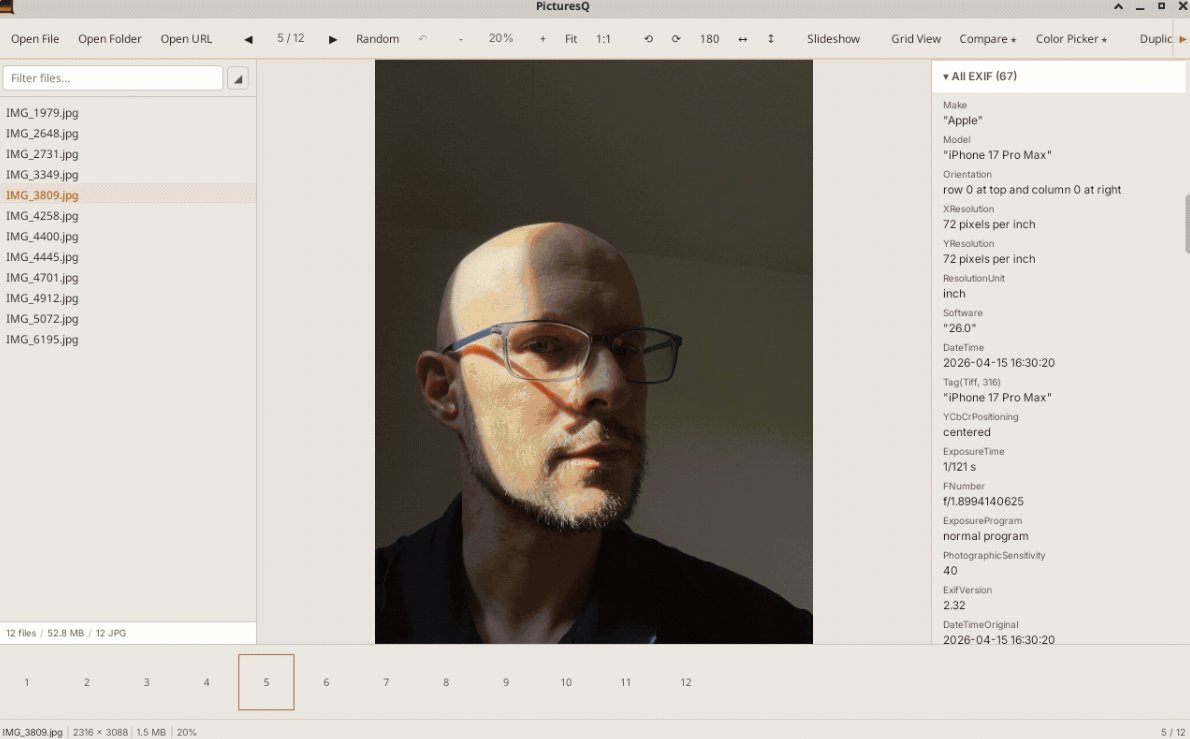The height and width of the screenshot is (739, 1190).
Task: Flip image horizontally
Action: [x=742, y=39]
